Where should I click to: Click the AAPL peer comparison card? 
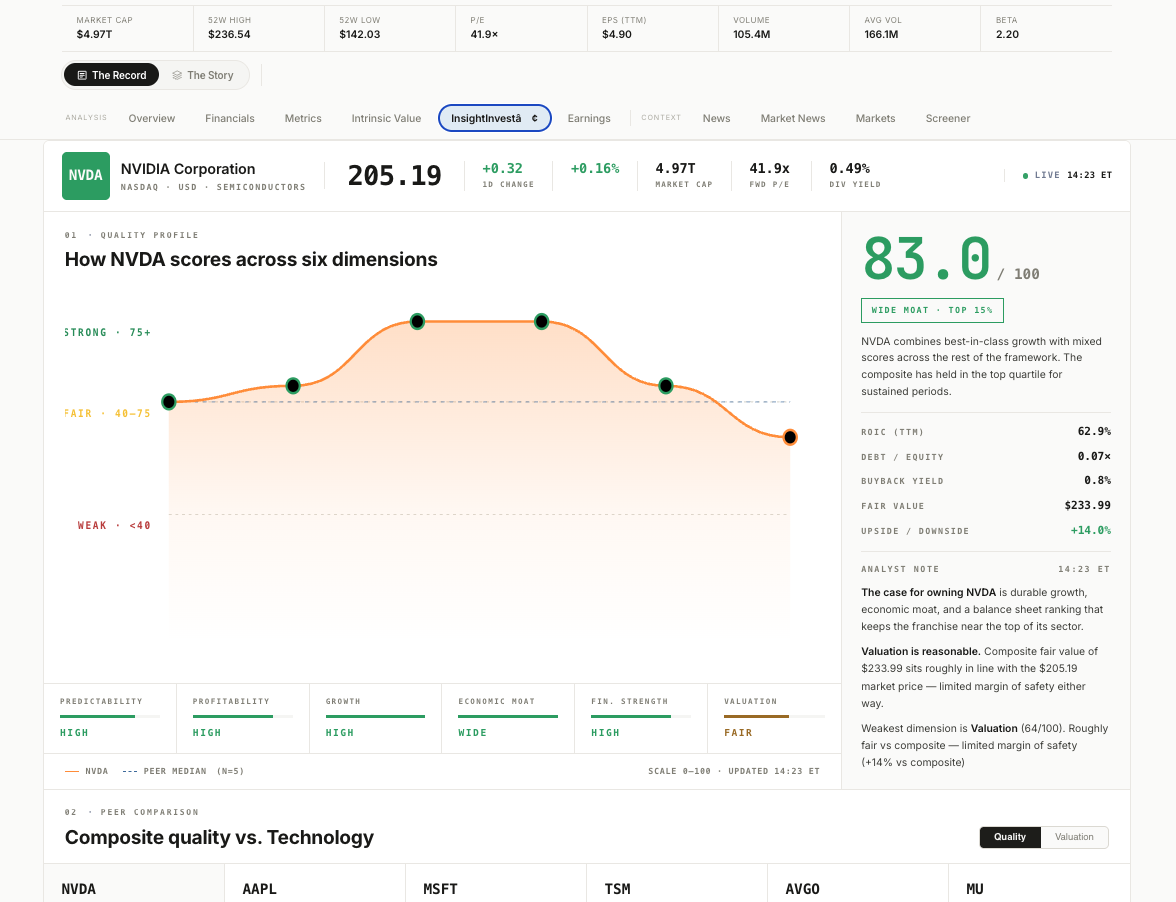(315, 883)
